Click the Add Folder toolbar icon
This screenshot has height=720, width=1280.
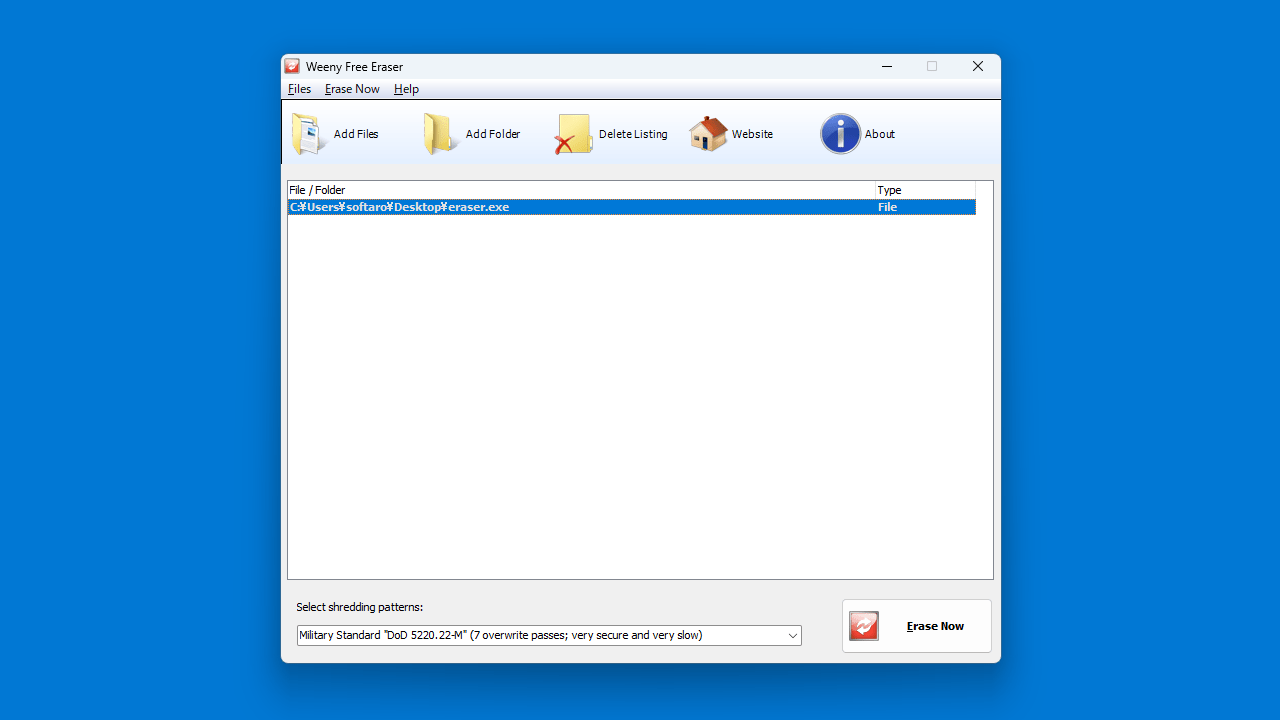tap(440, 134)
